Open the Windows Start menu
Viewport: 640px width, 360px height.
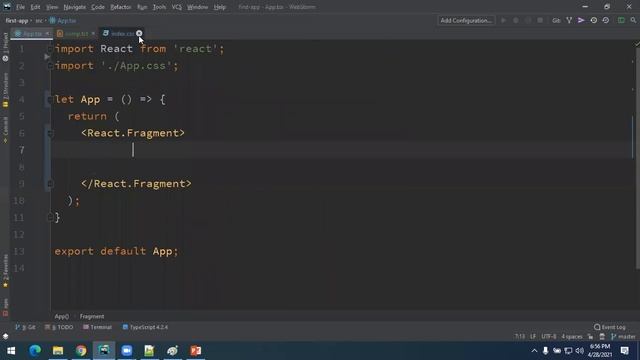coord(11,351)
